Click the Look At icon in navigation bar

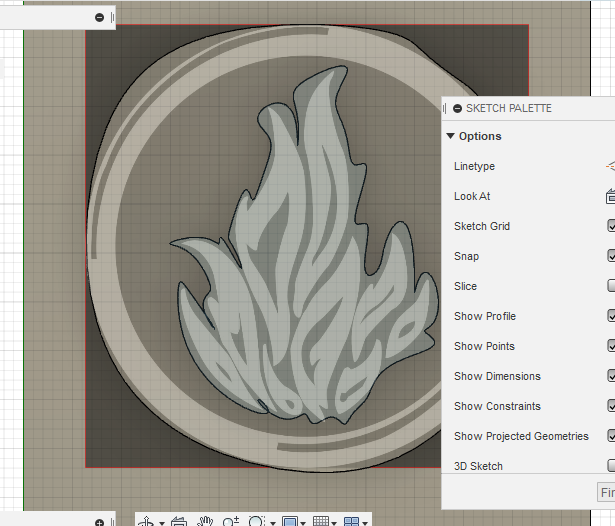[179, 522]
